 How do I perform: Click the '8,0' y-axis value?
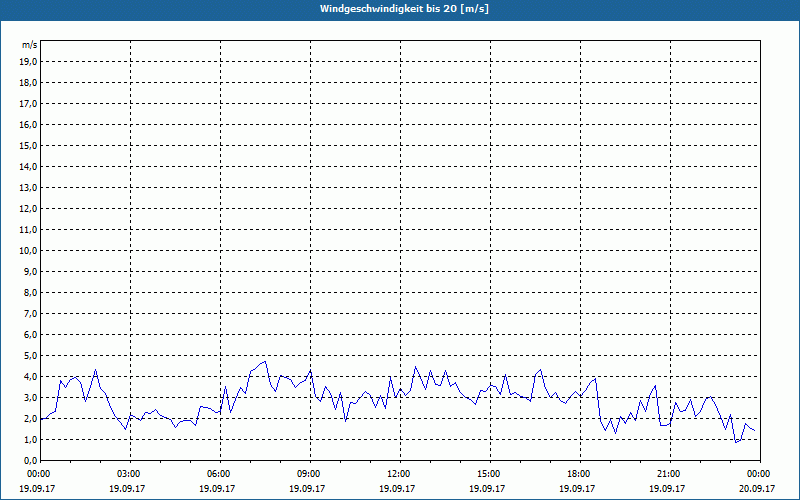click(x=30, y=292)
